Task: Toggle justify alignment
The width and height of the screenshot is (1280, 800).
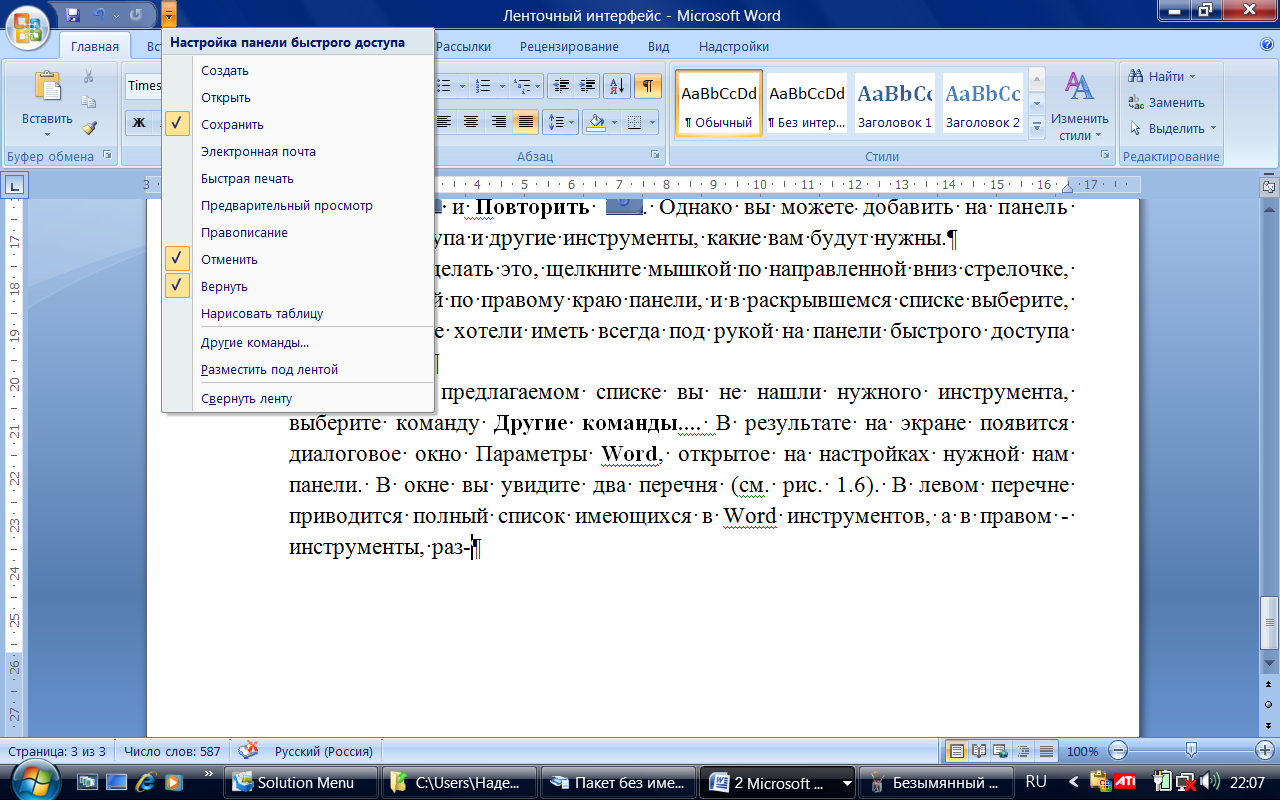Action: pos(525,122)
